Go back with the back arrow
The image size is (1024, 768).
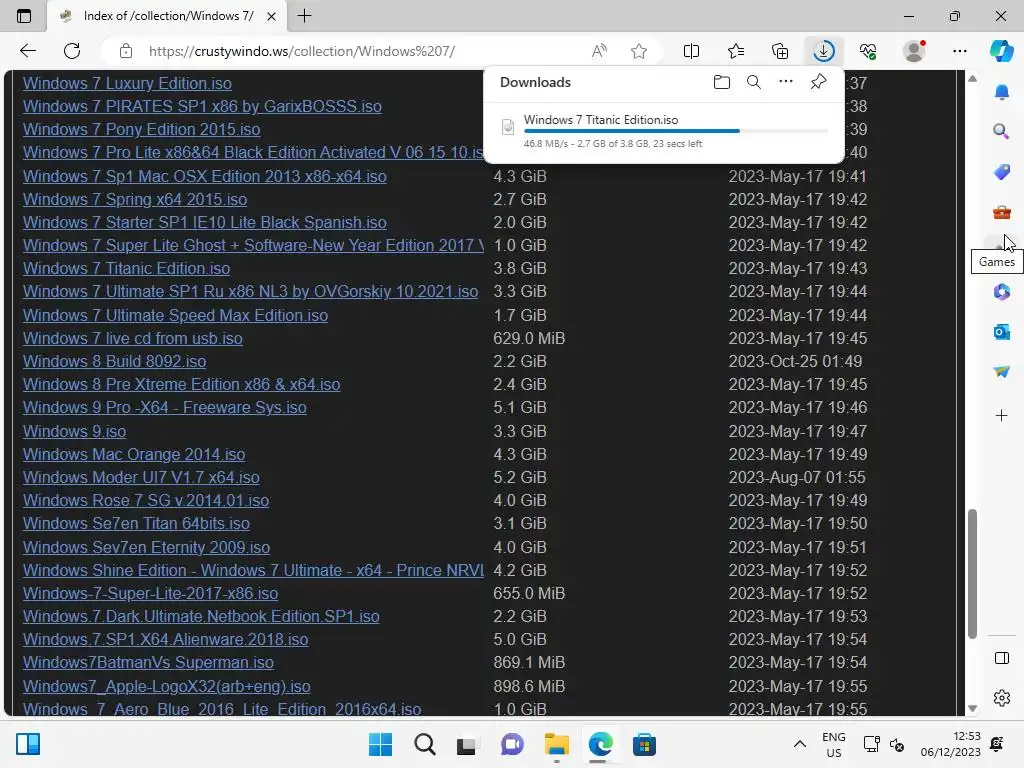coord(27,51)
